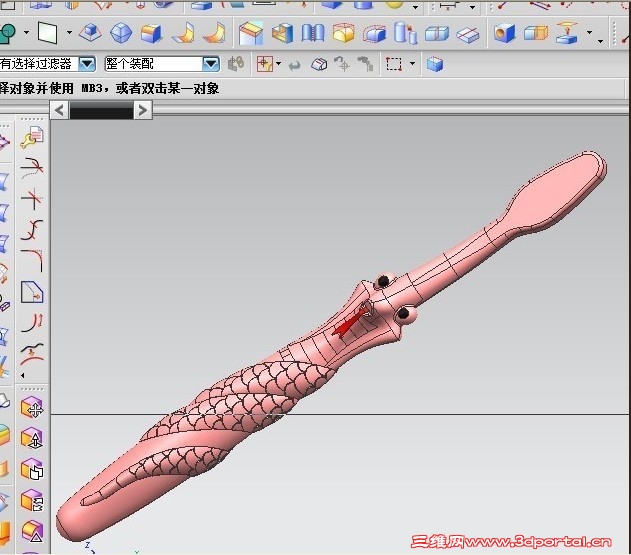This screenshot has height=555, width=631.
Task: Expand the 整个装配 scope dropdown
Action: point(211,64)
